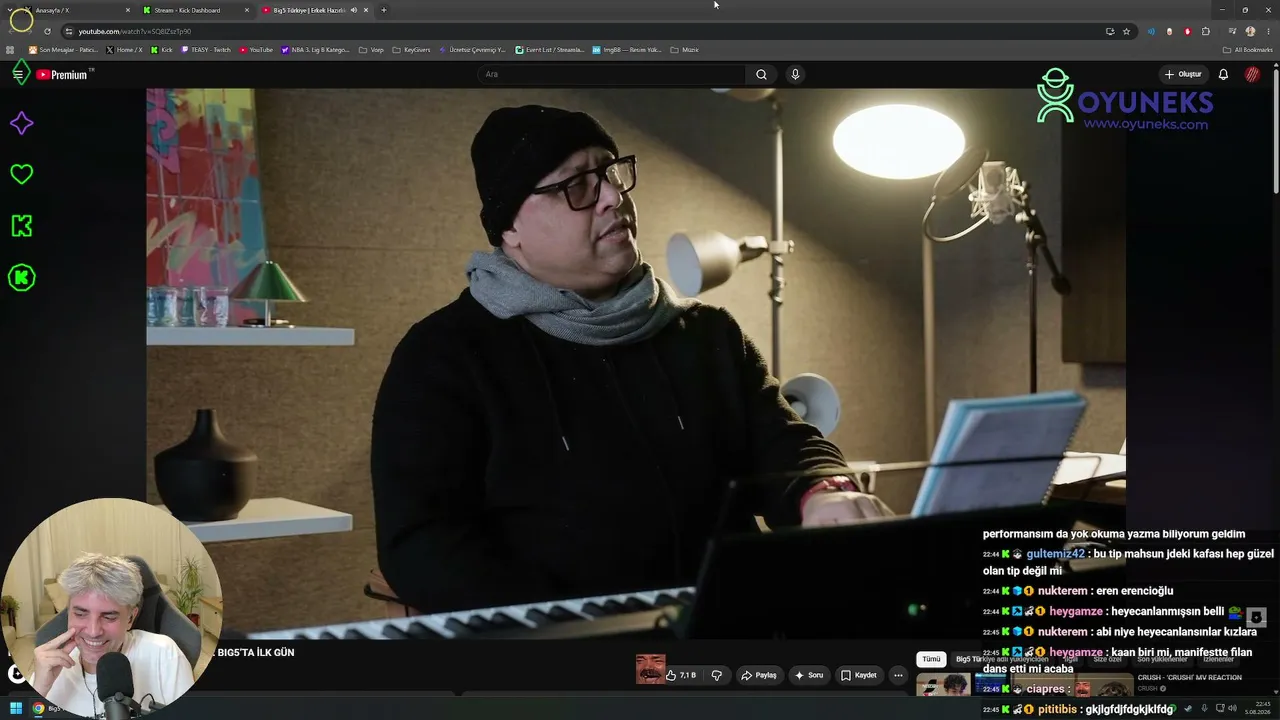Screen dimensions: 1280x720
Task: Bookmark this page with star icon
Action: pos(1126,31)
